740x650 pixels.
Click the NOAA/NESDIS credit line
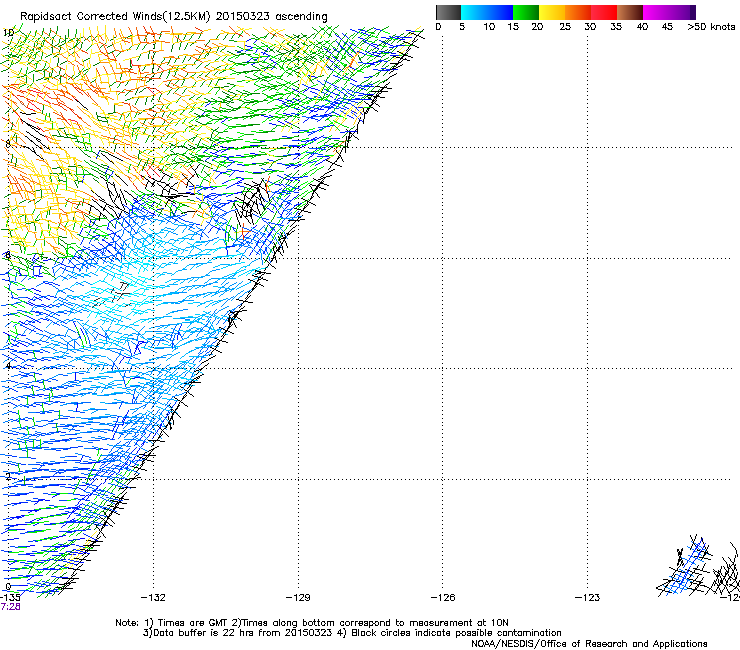(x=589, y=644)
